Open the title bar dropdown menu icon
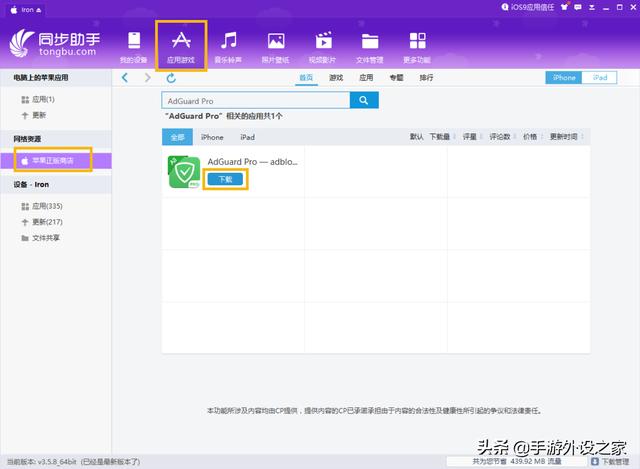Image resolution: width=640 pixels, height=469 pixels. tap(592, 7)
